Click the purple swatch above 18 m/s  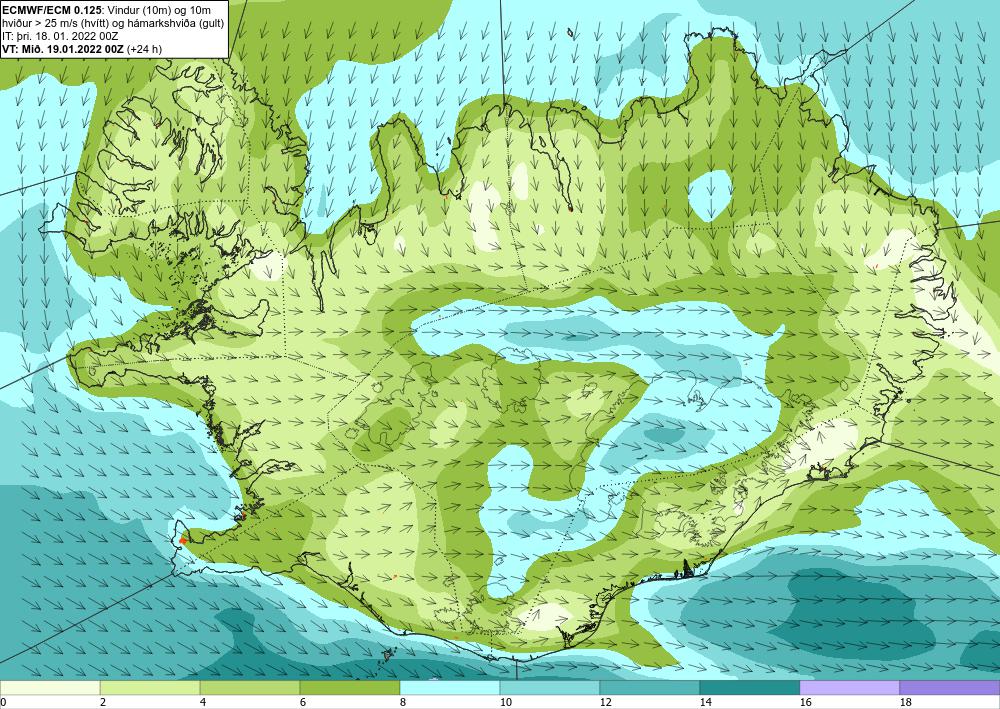click(950, 688)
